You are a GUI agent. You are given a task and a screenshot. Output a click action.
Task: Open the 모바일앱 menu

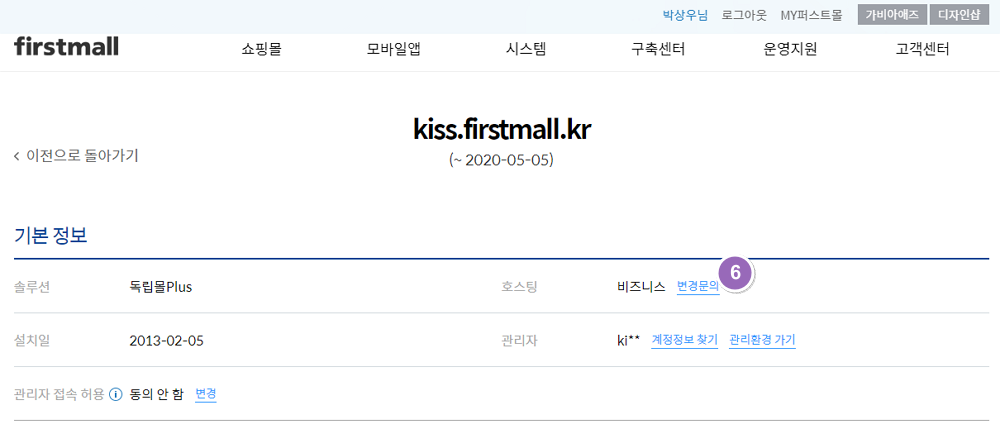(393, 49)
